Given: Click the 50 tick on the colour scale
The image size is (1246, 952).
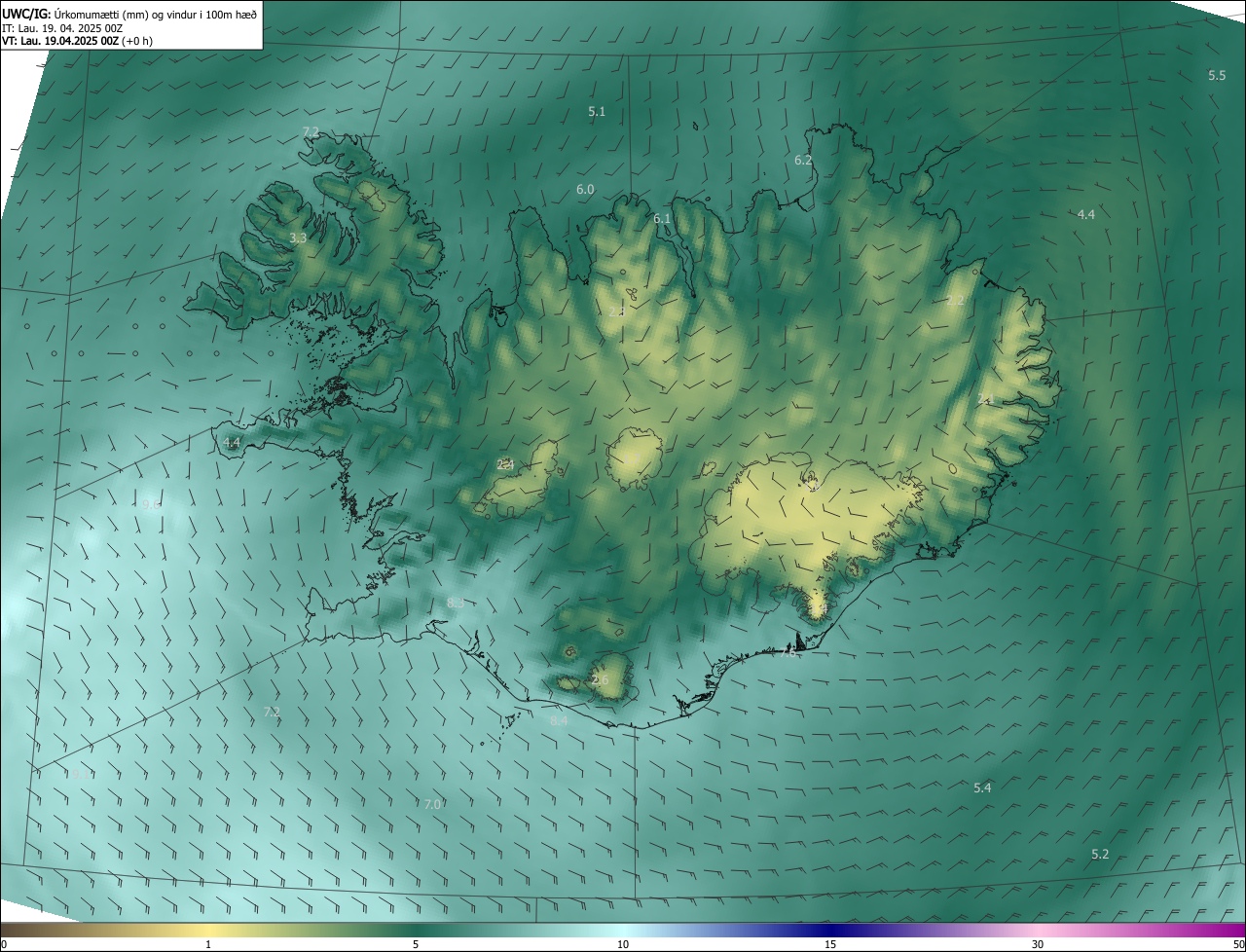Looking at the screenshot, I should [x=1238, y=944].
